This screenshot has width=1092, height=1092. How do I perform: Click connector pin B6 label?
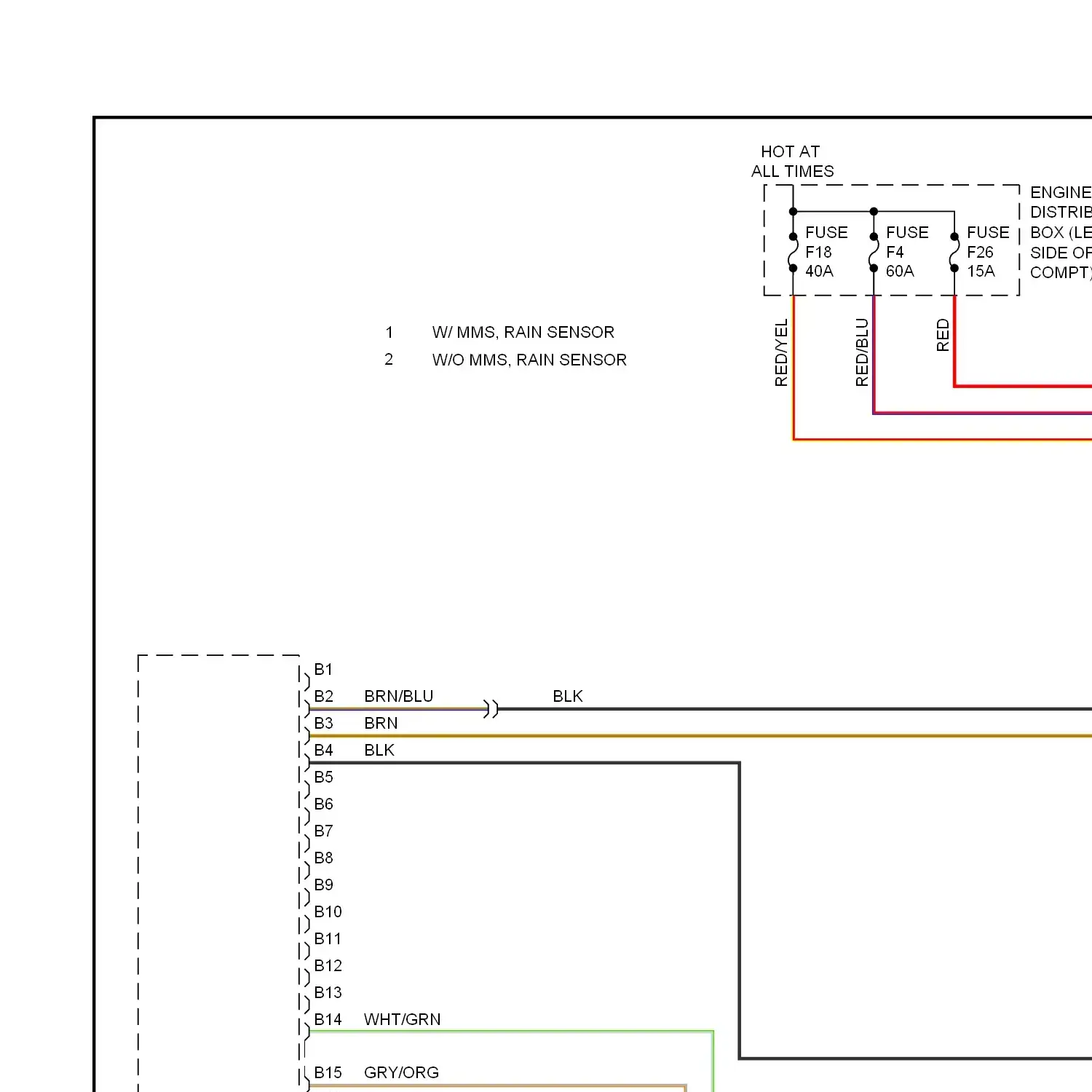[323, 804]
